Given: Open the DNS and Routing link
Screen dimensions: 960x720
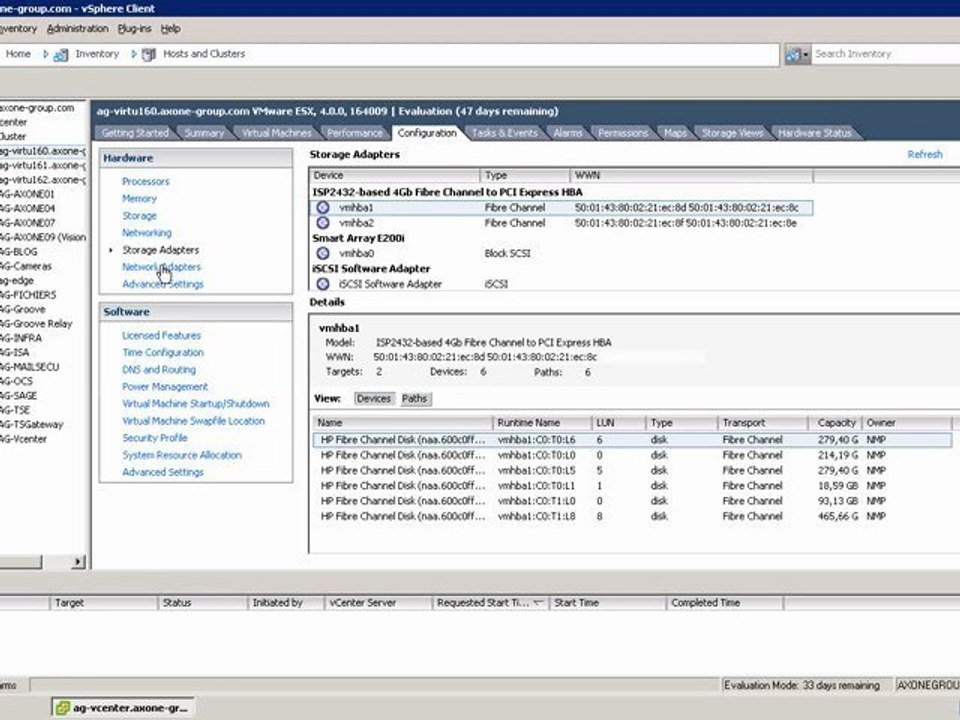Looking at the screenshot, I should click(159, 370).
